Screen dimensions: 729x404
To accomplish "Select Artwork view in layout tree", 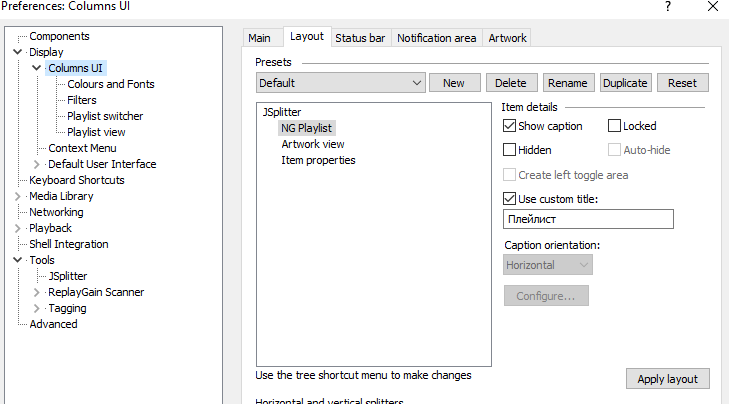I will (x=312, y=144).
